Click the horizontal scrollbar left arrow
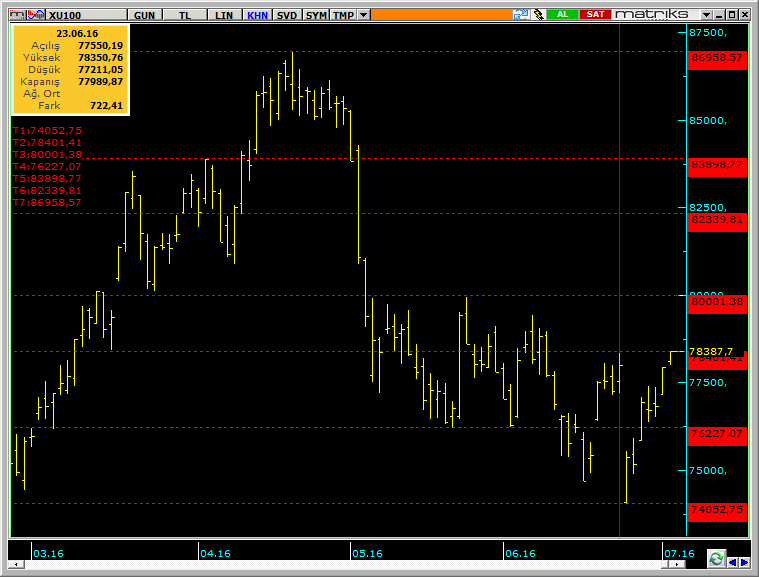The height and width of the screenshot is (577, 759). pos(16,564)
